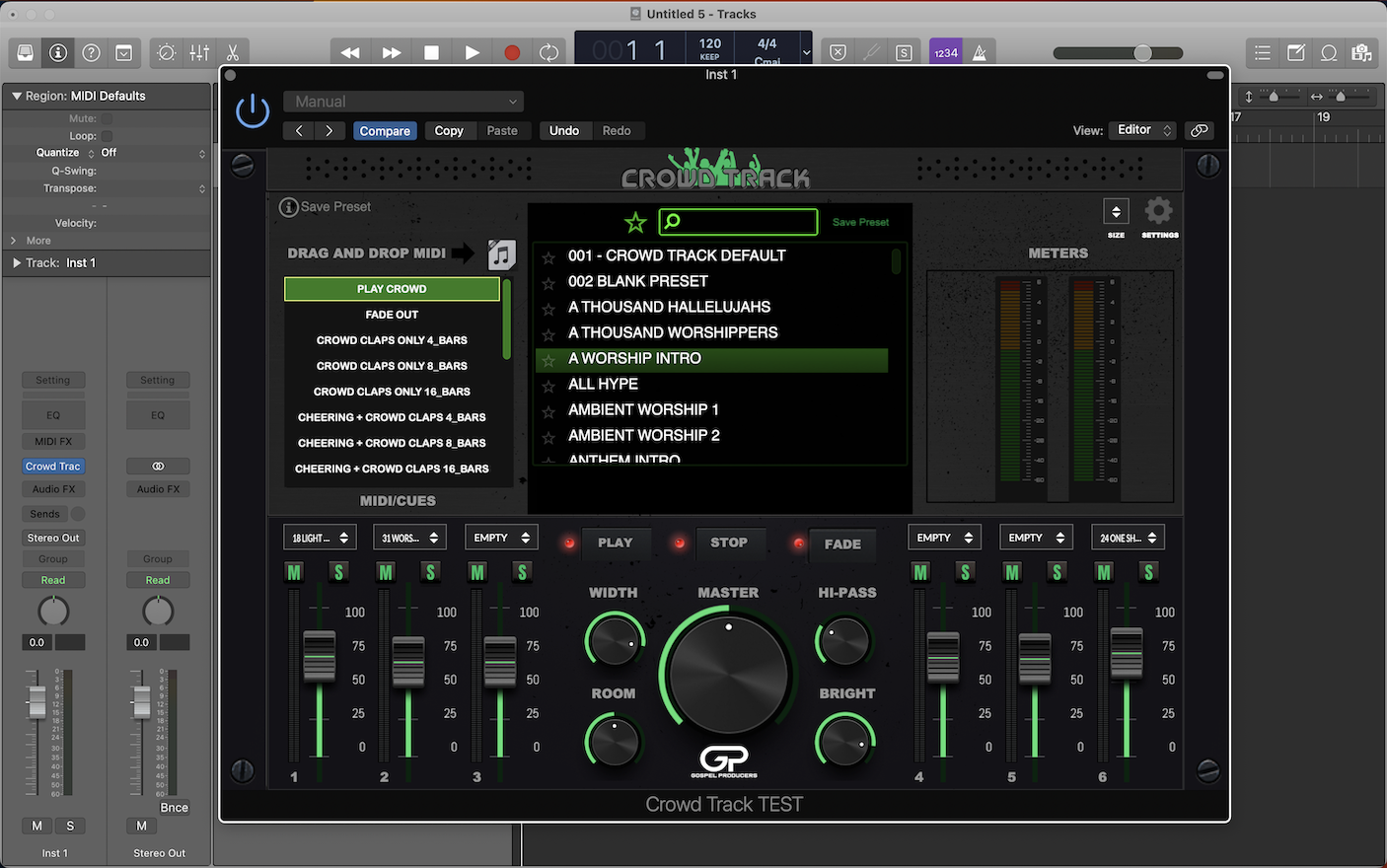The width and height of the screenshot is (1387, 868).
Task: Click the record button in transport
Action: (511, 53)
